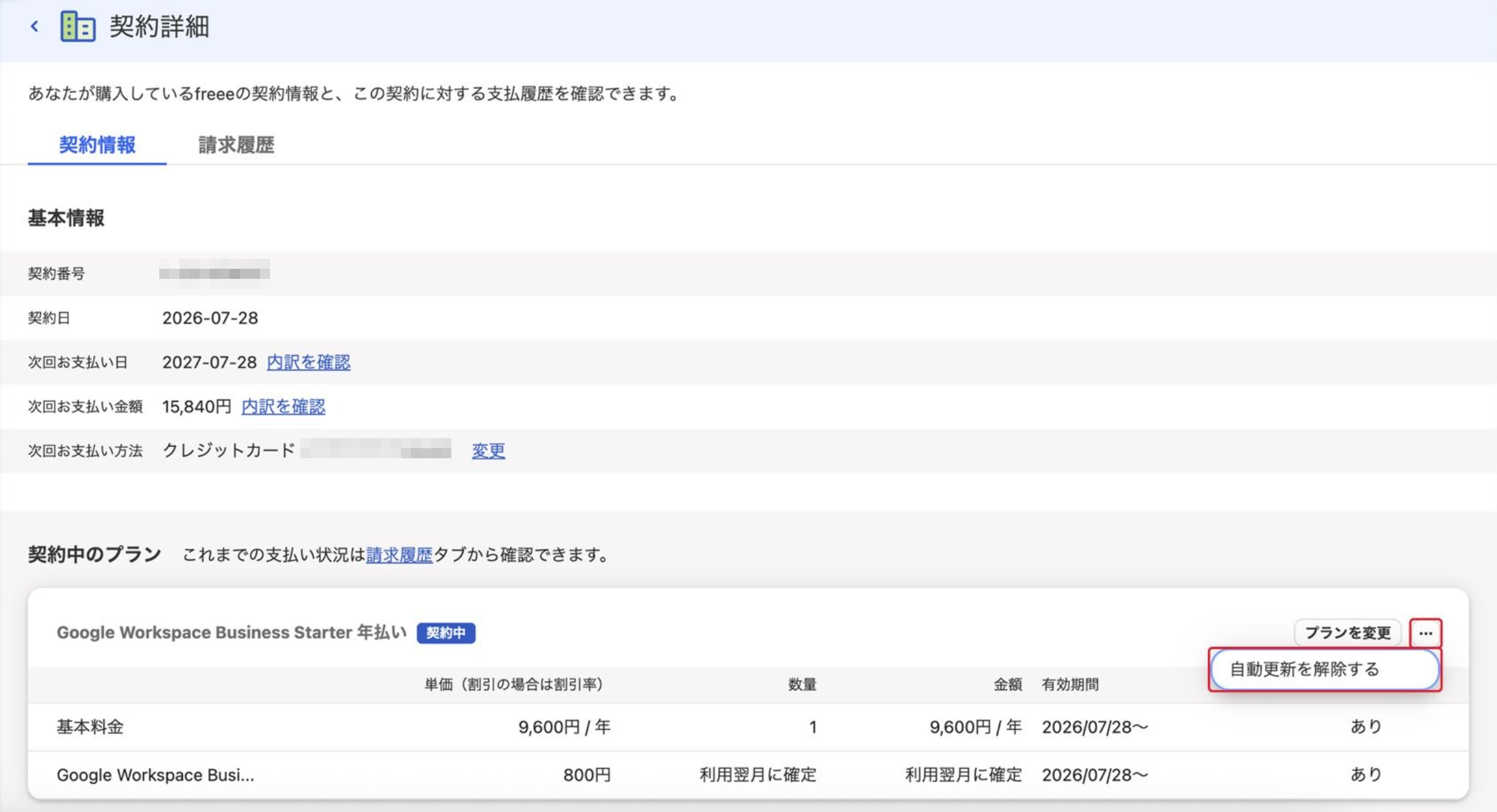Click the 変更 payment method link
The width and height of the screenshot is (1497, 812).
point(489,451)
